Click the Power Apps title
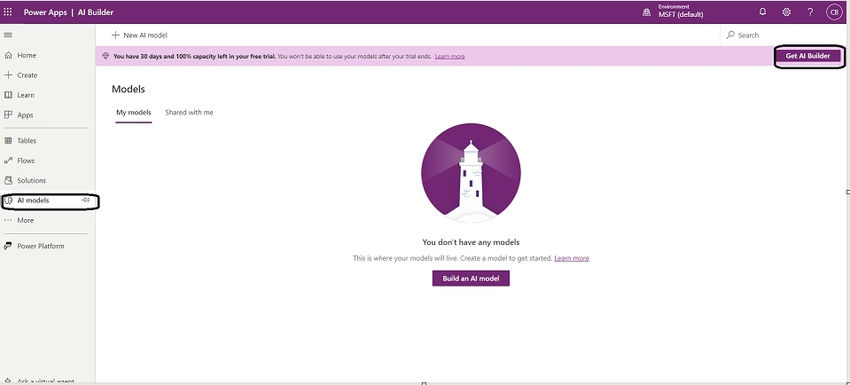850x385 pixels. click(46, 12)
